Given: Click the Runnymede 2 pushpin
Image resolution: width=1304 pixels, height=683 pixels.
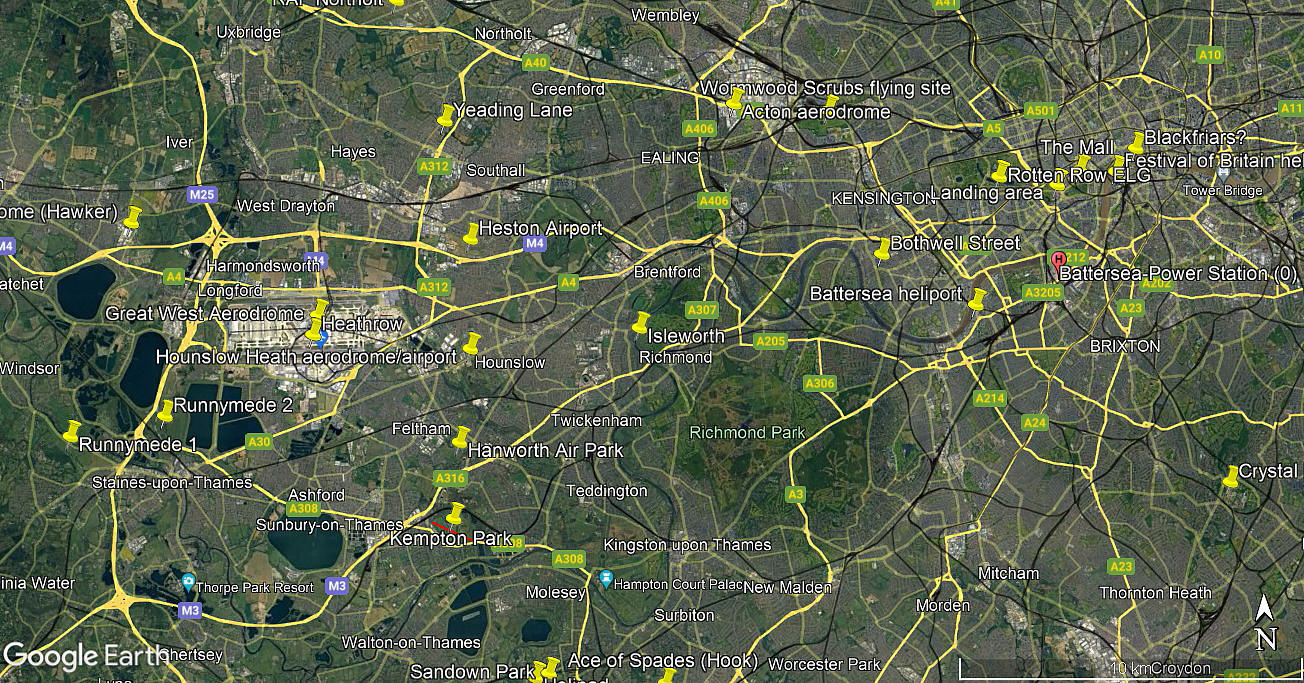Looking at the screenshot, I should [x=165, y=411].
